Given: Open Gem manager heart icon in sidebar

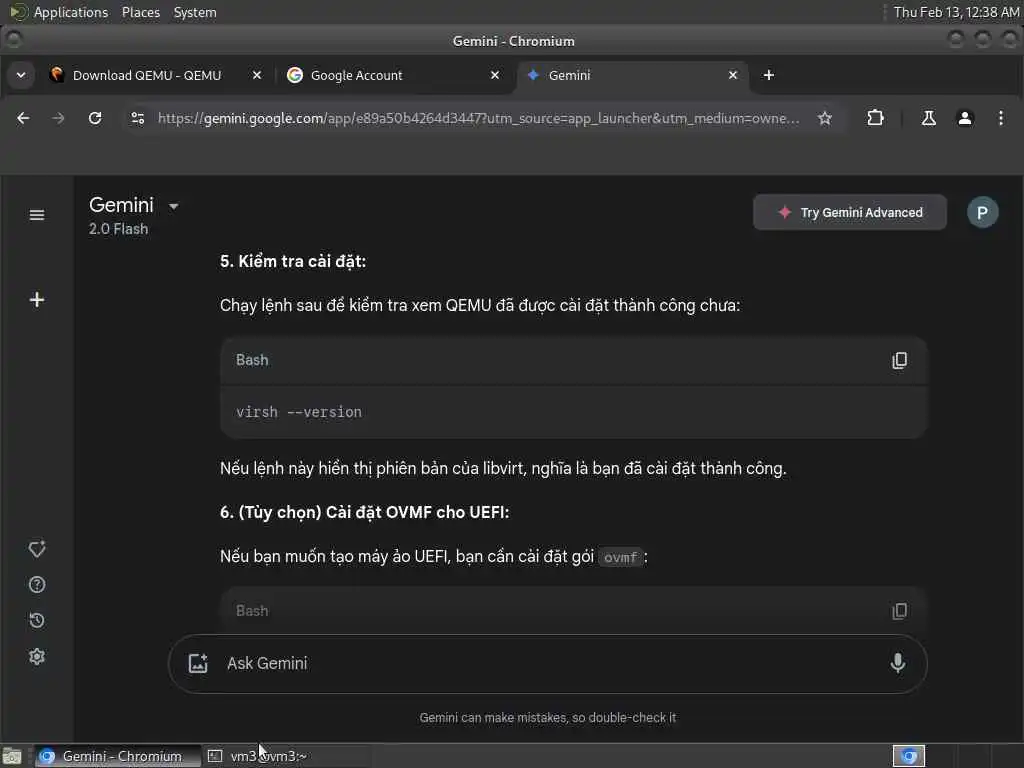Looking at the screenshot, I should 37,549.
